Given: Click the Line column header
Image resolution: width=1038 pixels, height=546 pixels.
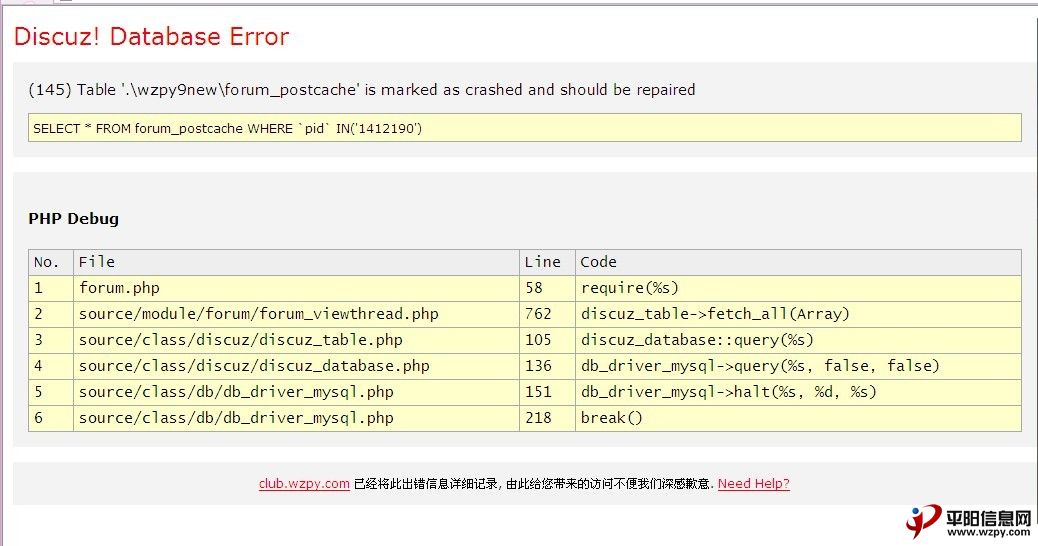Looking at the screenshot, I should pyautogui.click(x=547, y=262).
